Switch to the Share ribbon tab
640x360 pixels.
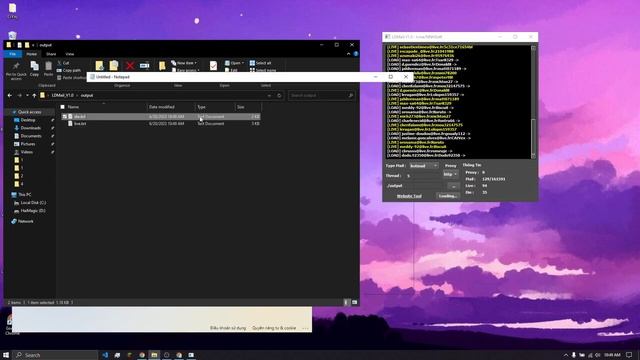pos(51,54)
